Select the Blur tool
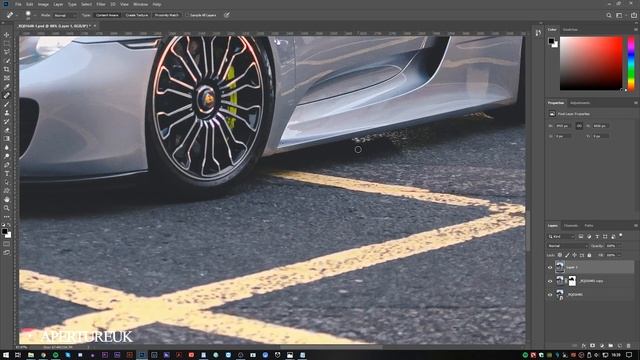 click(7, 147)
